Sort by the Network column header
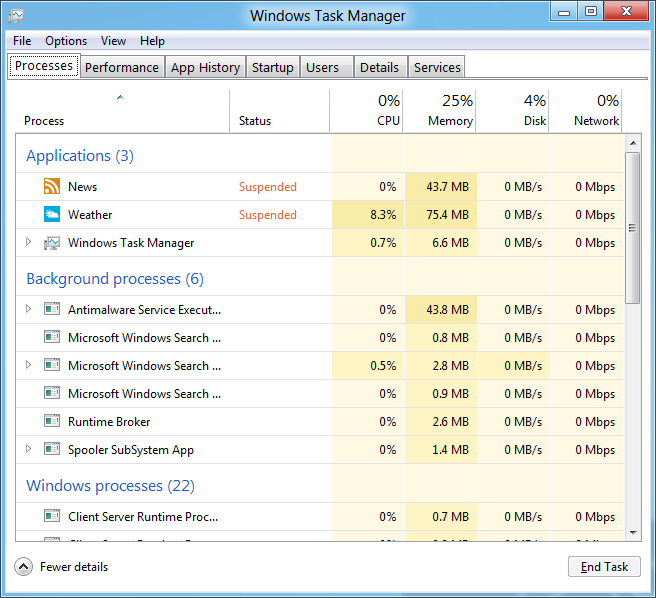 585,110
